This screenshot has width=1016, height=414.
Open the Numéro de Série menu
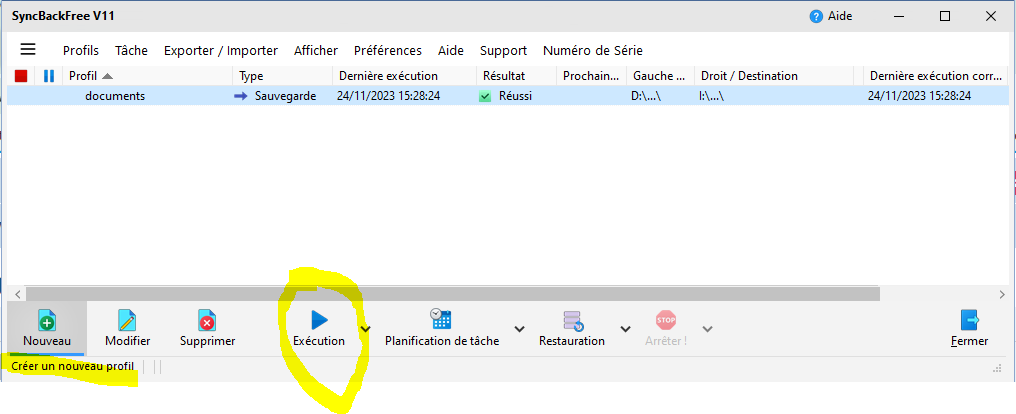point(593,51)
